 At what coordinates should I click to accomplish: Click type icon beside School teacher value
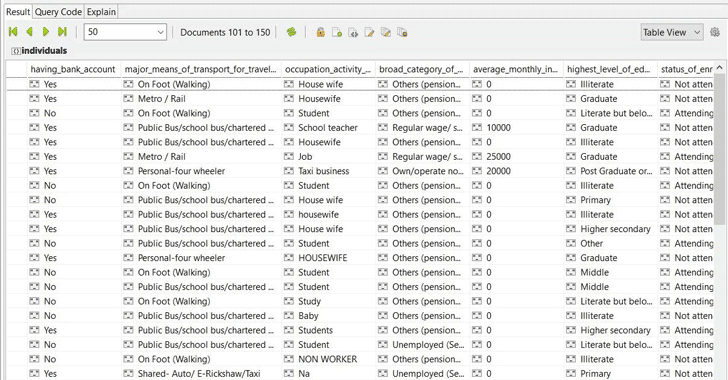click(289, 127)
